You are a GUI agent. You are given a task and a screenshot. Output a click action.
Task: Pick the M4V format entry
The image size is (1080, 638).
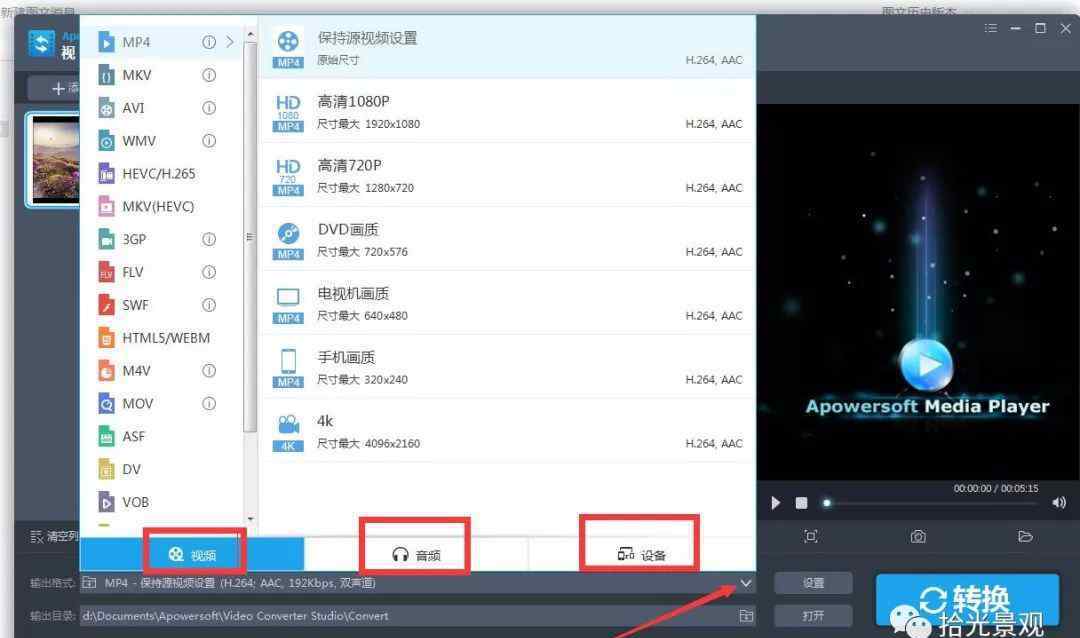tap(161, 371)
